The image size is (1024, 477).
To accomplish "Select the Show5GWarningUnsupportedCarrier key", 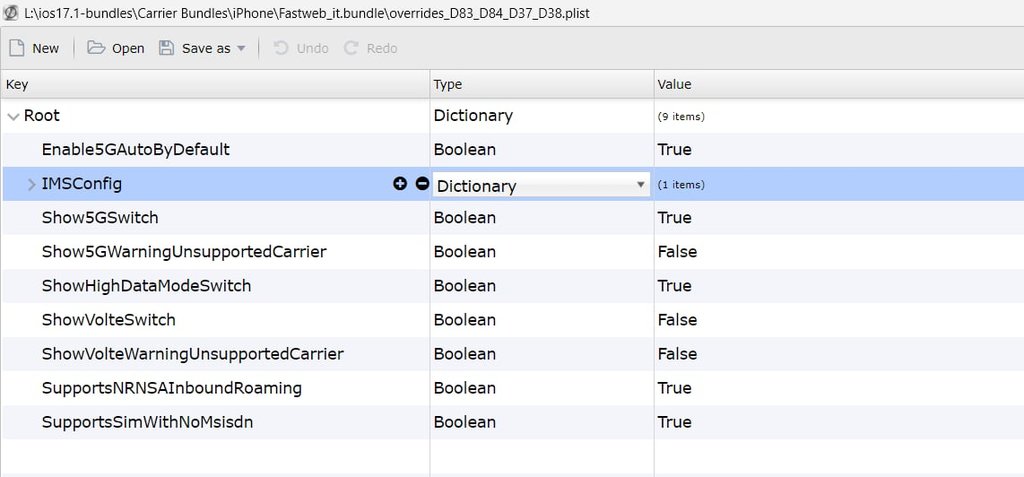I will (184, 252).
